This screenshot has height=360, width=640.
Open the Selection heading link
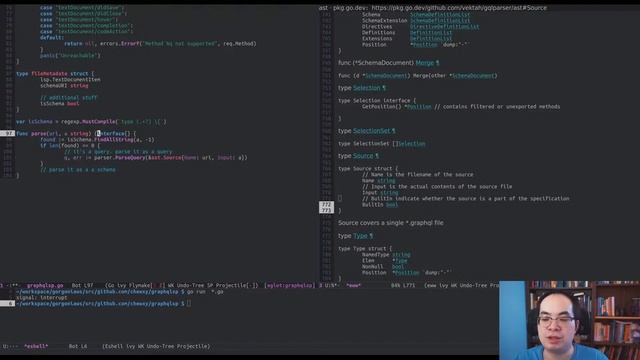(369, 88)
